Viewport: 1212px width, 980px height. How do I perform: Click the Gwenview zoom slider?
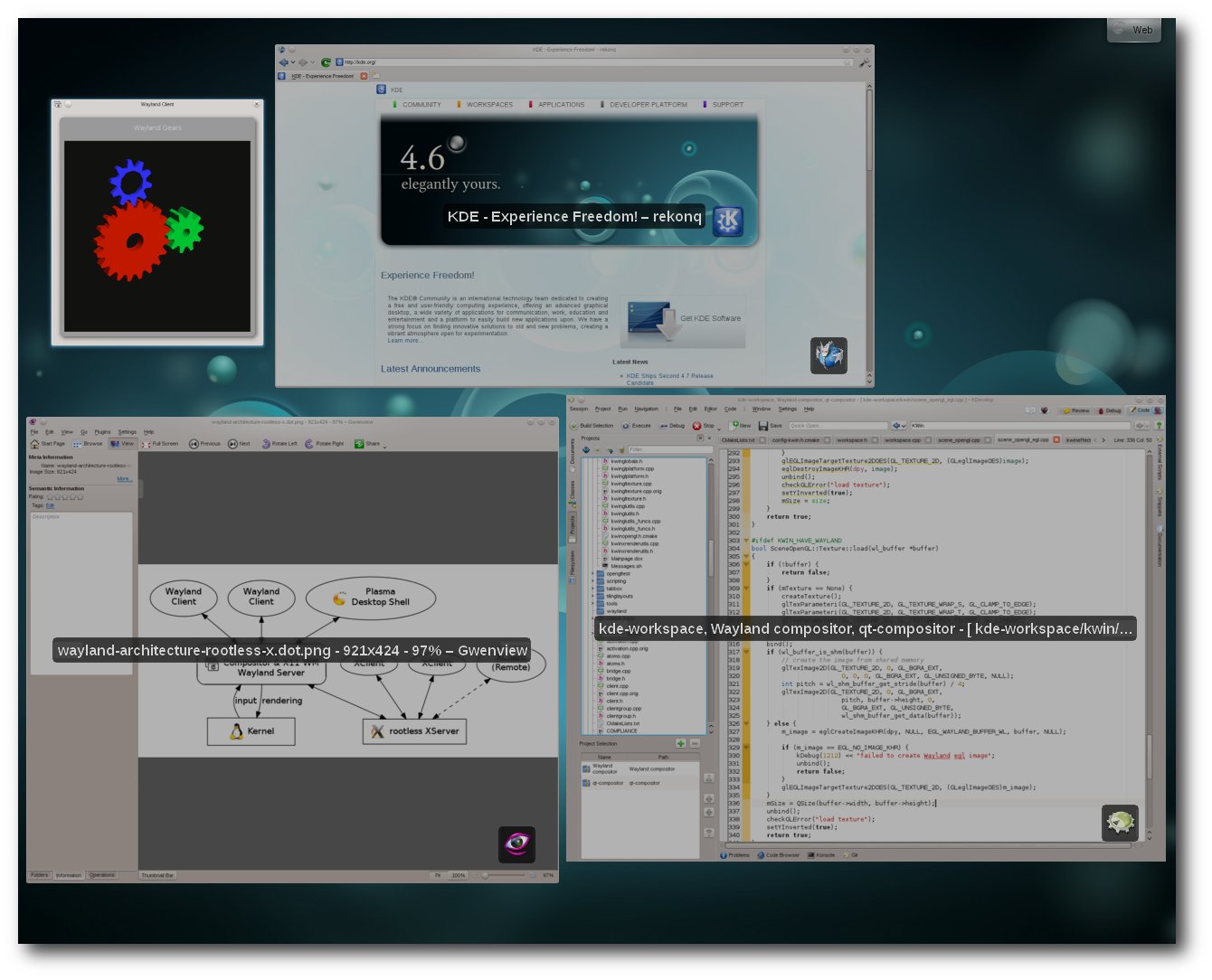pos(502,875)
